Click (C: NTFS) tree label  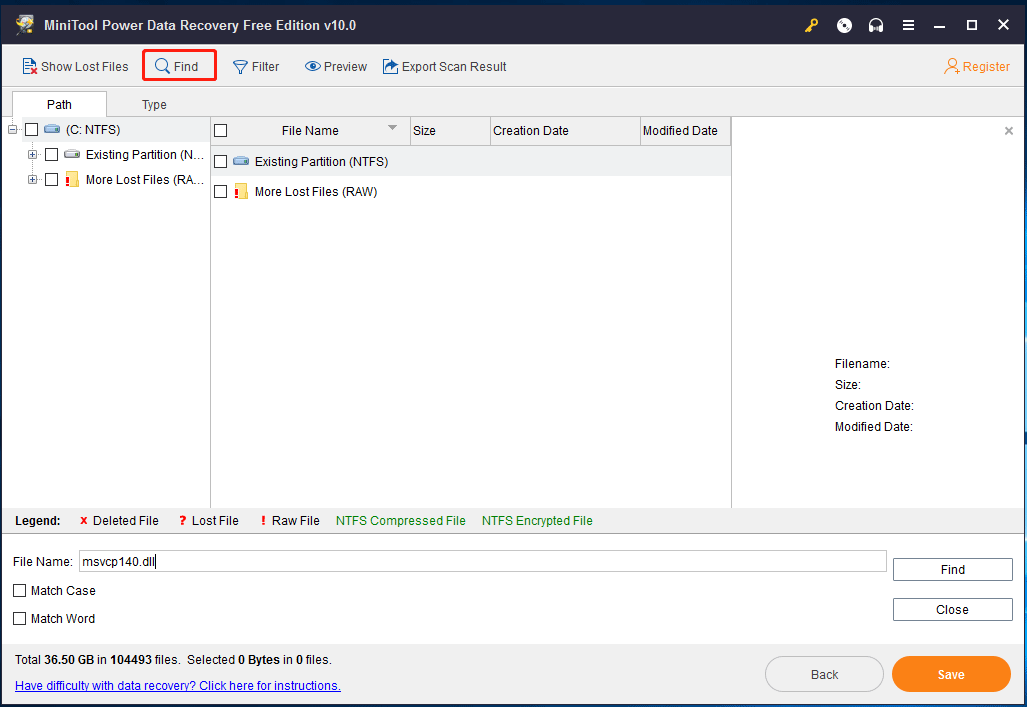[93, 130]
